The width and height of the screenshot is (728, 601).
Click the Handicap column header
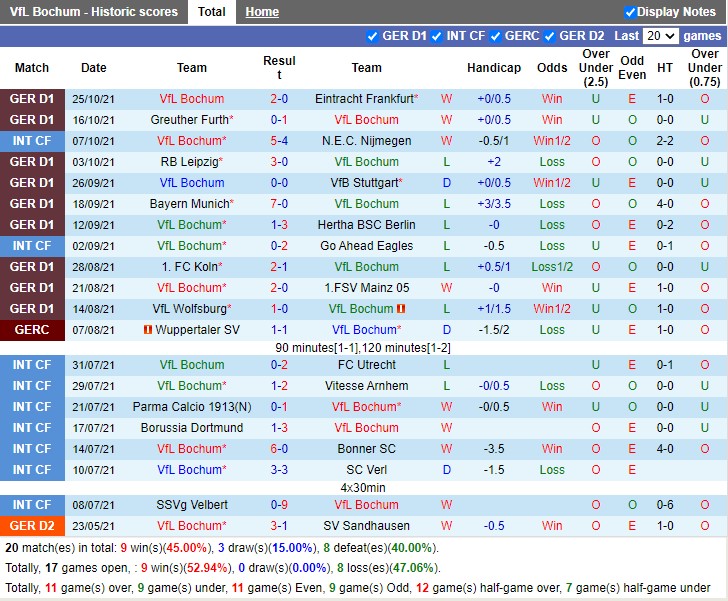pyautogui.click(x=493, y=68)
